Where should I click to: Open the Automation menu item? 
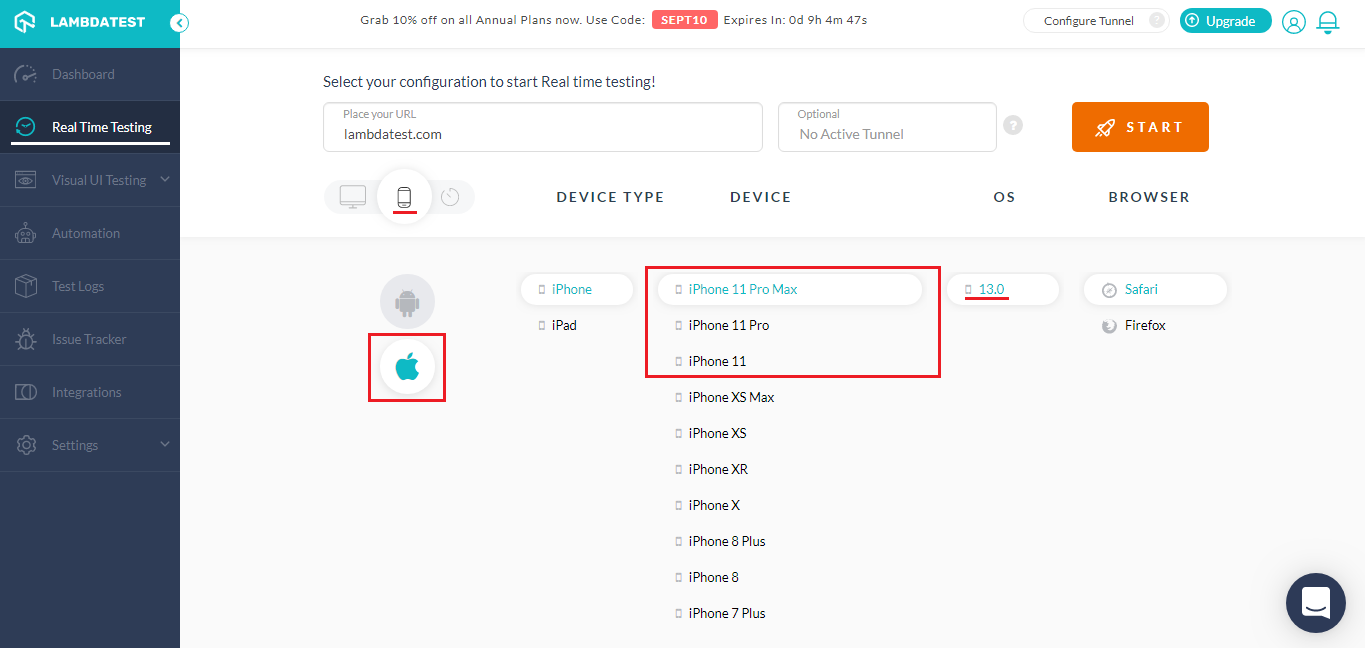point(86,233)
